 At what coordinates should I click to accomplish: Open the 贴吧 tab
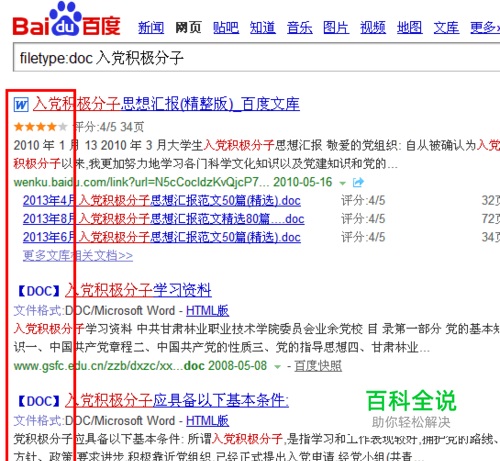click(x=226, y=27)
